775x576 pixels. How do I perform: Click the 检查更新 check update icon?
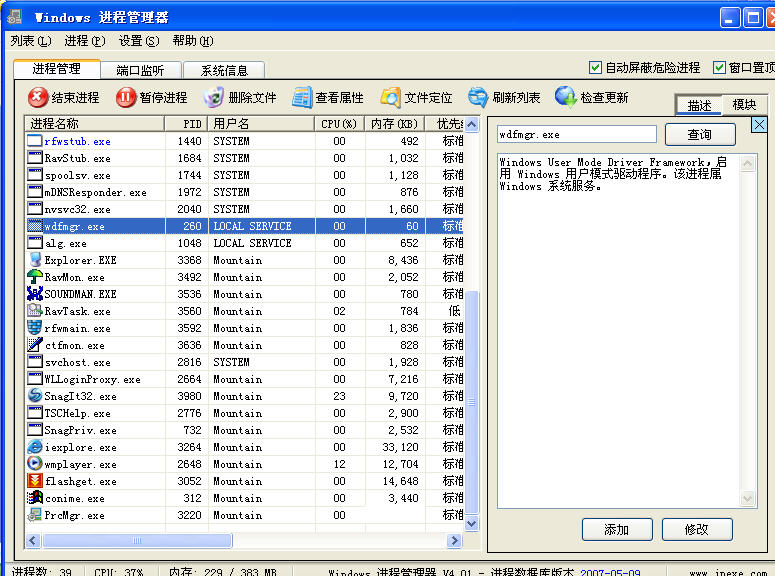(565, 97)
